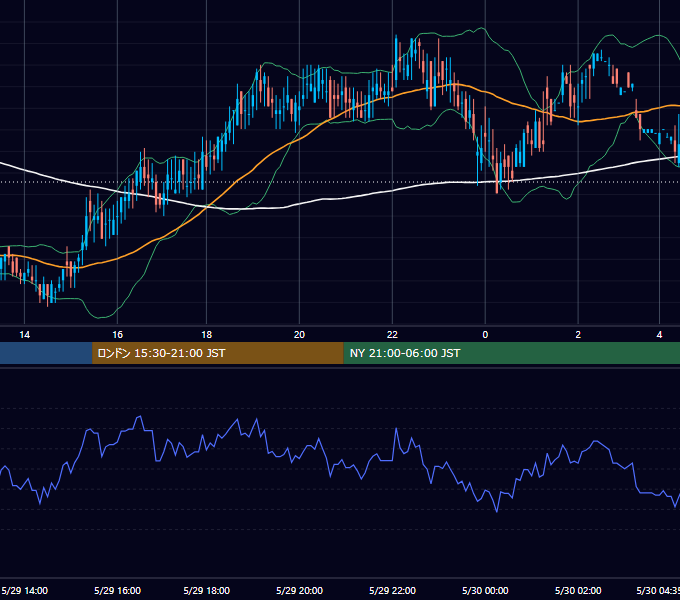Click the blue session bar before London
Viewport: 680px width, 600px height.
(46, 353)
